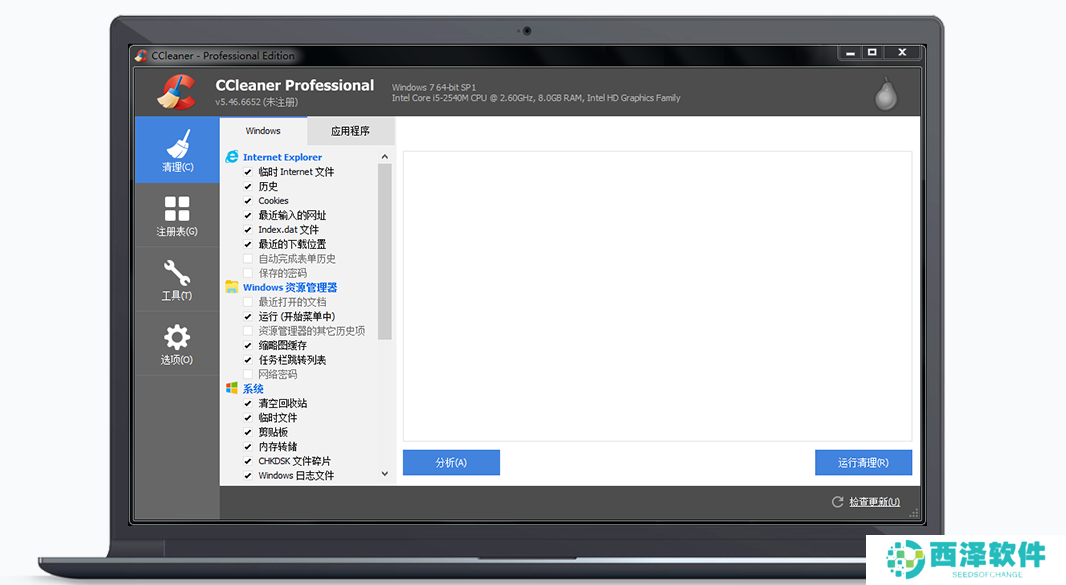Open the 清理(C) cleaner broom icon
This screenshot has height=585, width=1066.
pyautogui.click(x=177, y=144)
